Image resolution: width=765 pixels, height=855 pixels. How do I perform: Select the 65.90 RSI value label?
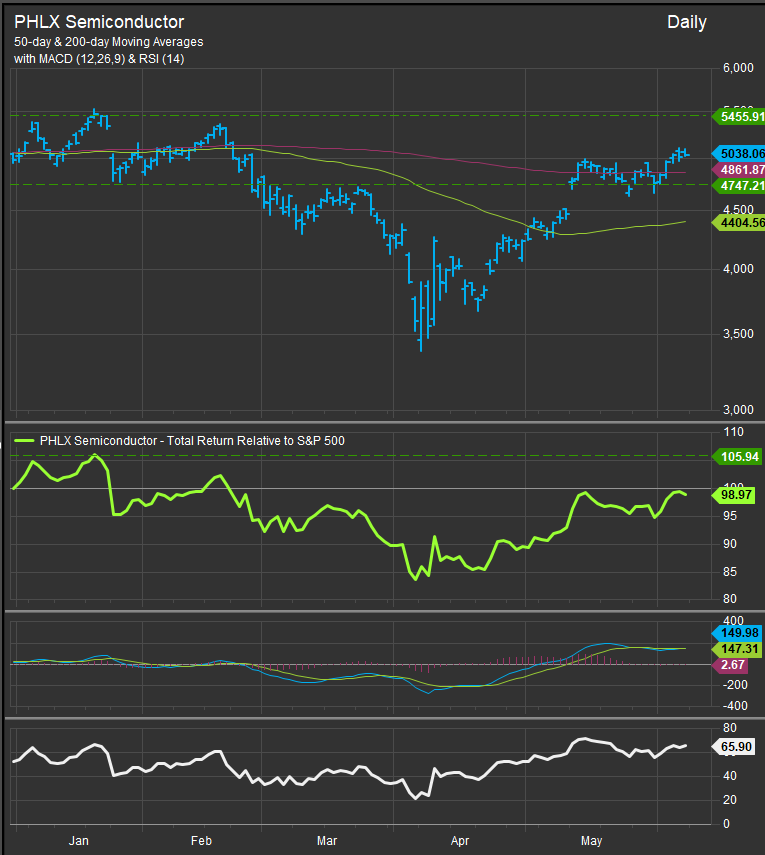click(734, 746)
